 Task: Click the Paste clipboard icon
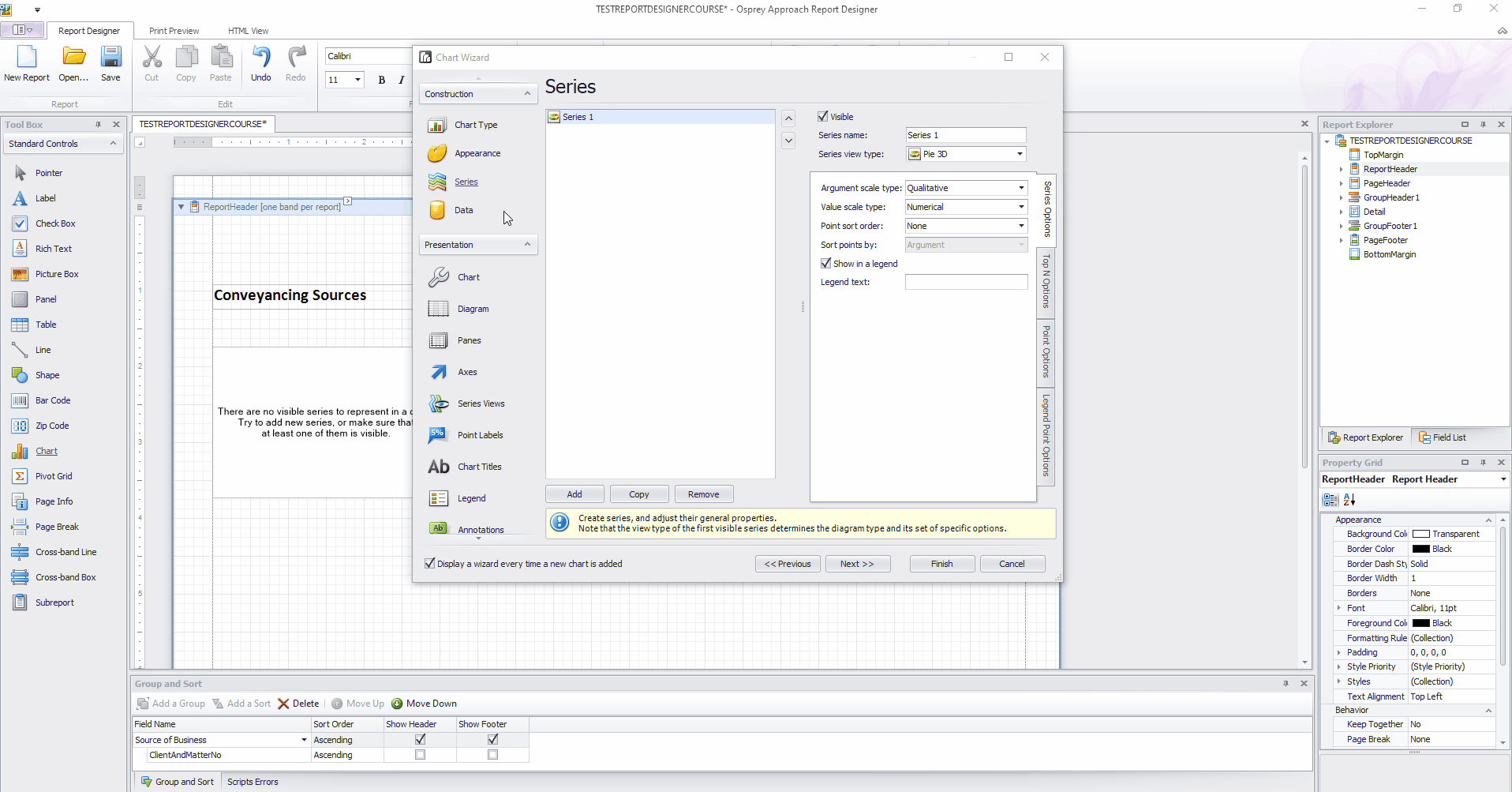coord(221,57)
